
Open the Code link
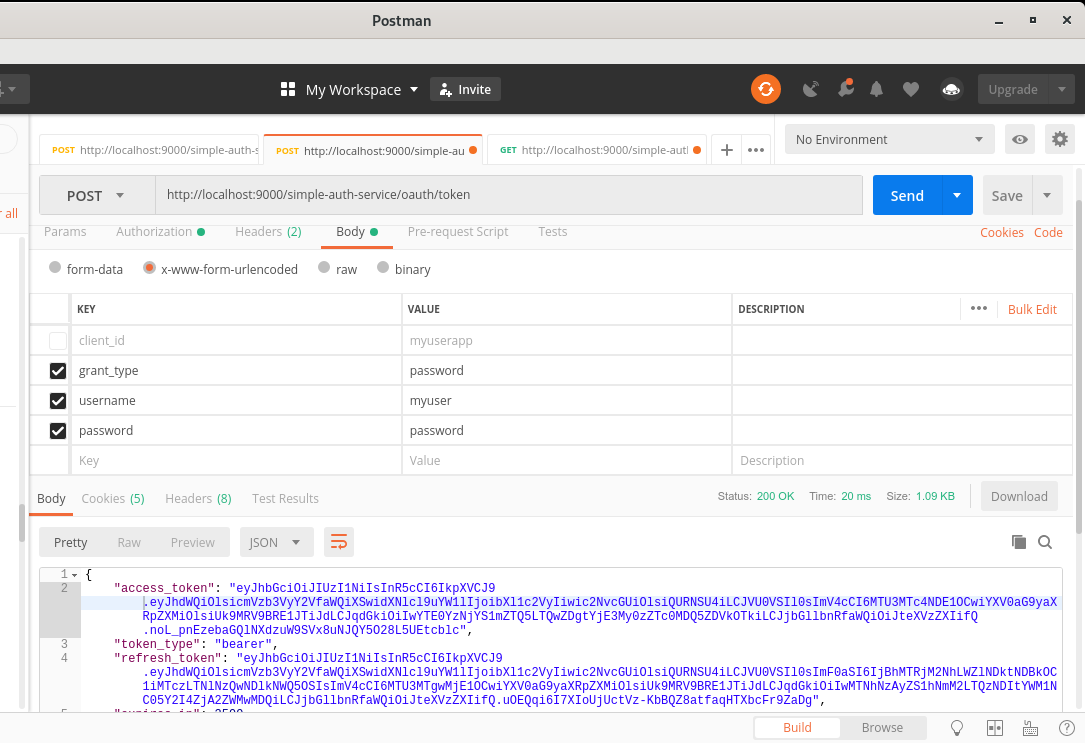[1048, 232]
